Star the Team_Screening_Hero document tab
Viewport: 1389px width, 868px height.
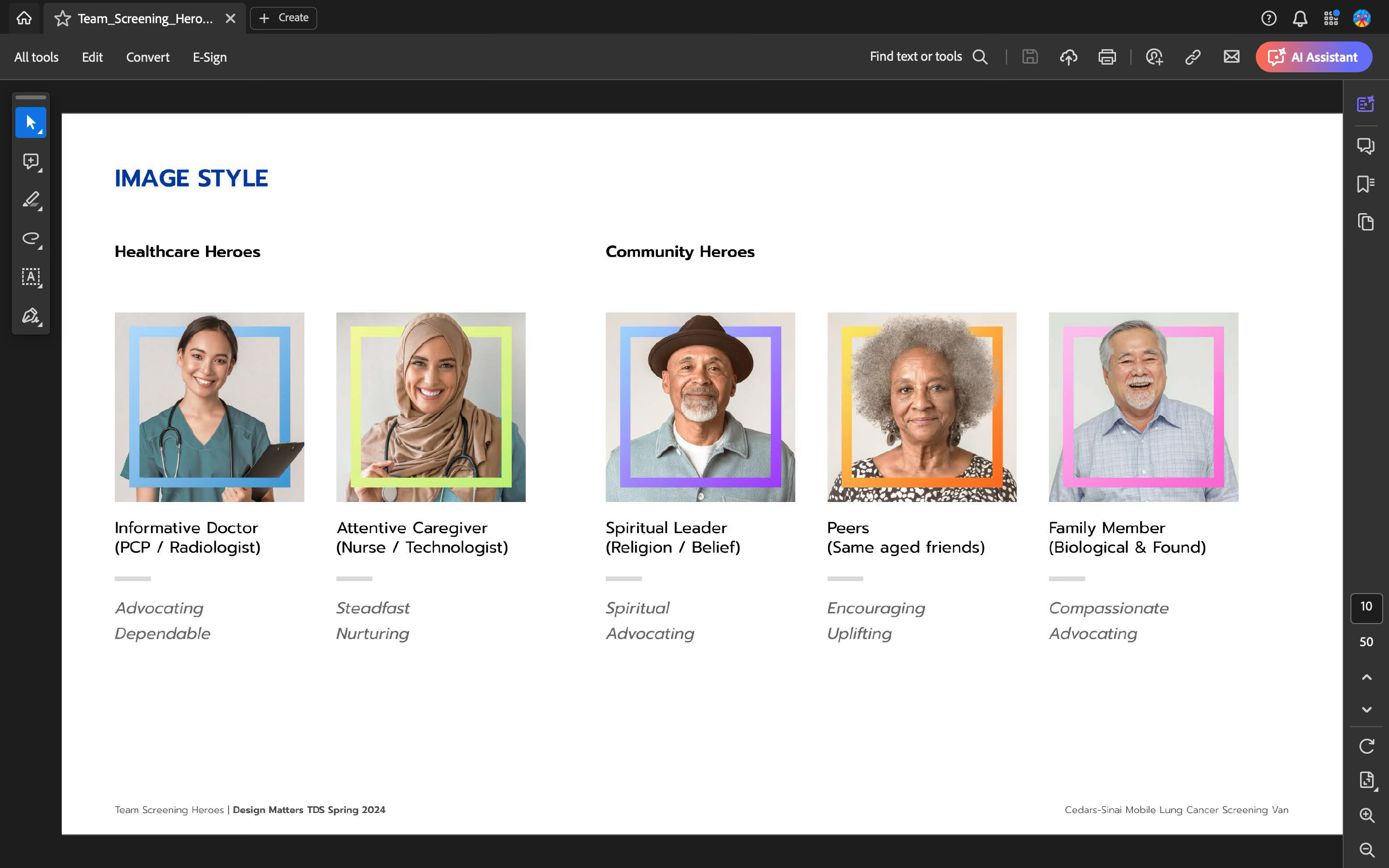click(63, 18)
